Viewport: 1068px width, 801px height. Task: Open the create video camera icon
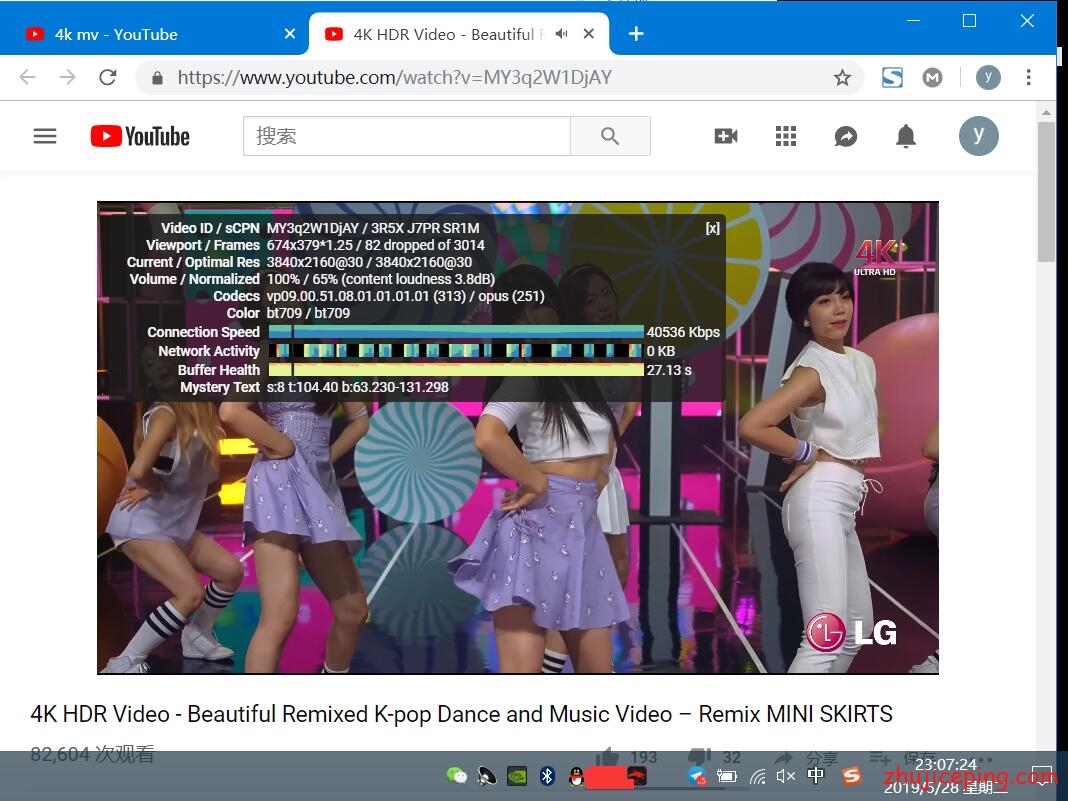pyautogui.click(x=726, y=136)
